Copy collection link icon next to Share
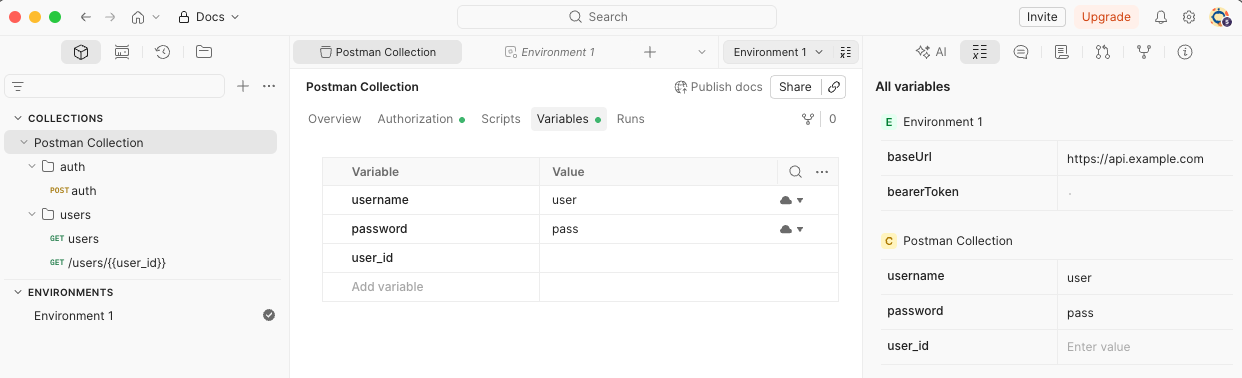 tap(834, 87)
